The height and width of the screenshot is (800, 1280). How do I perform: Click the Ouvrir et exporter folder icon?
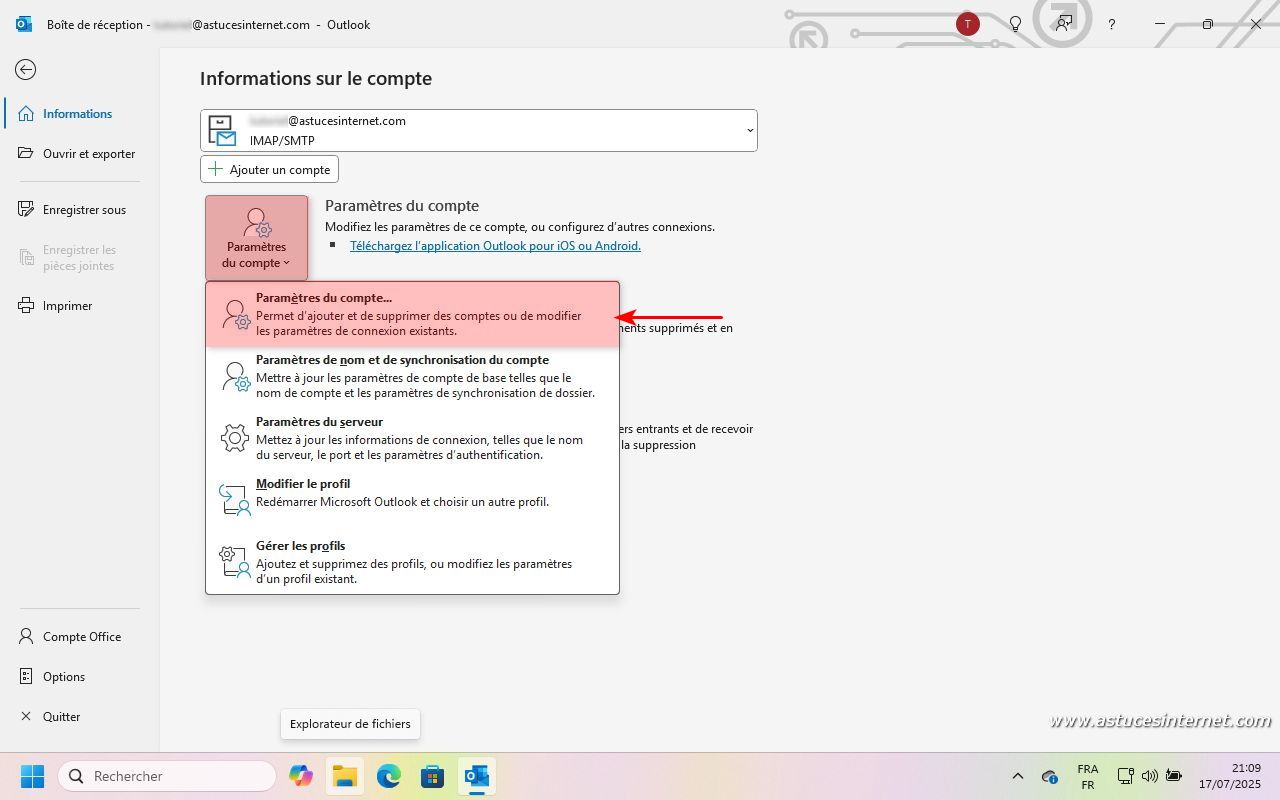pos(26,153)
